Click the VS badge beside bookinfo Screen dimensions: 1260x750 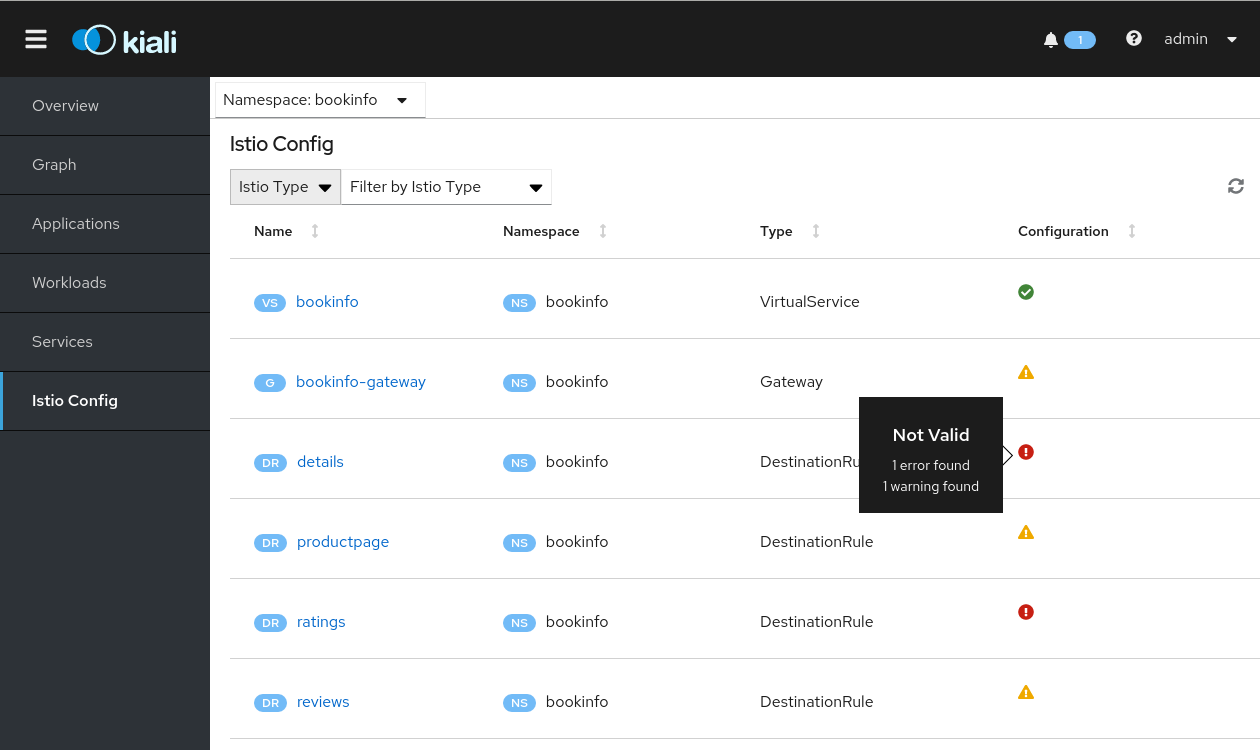tap(270, 303)
